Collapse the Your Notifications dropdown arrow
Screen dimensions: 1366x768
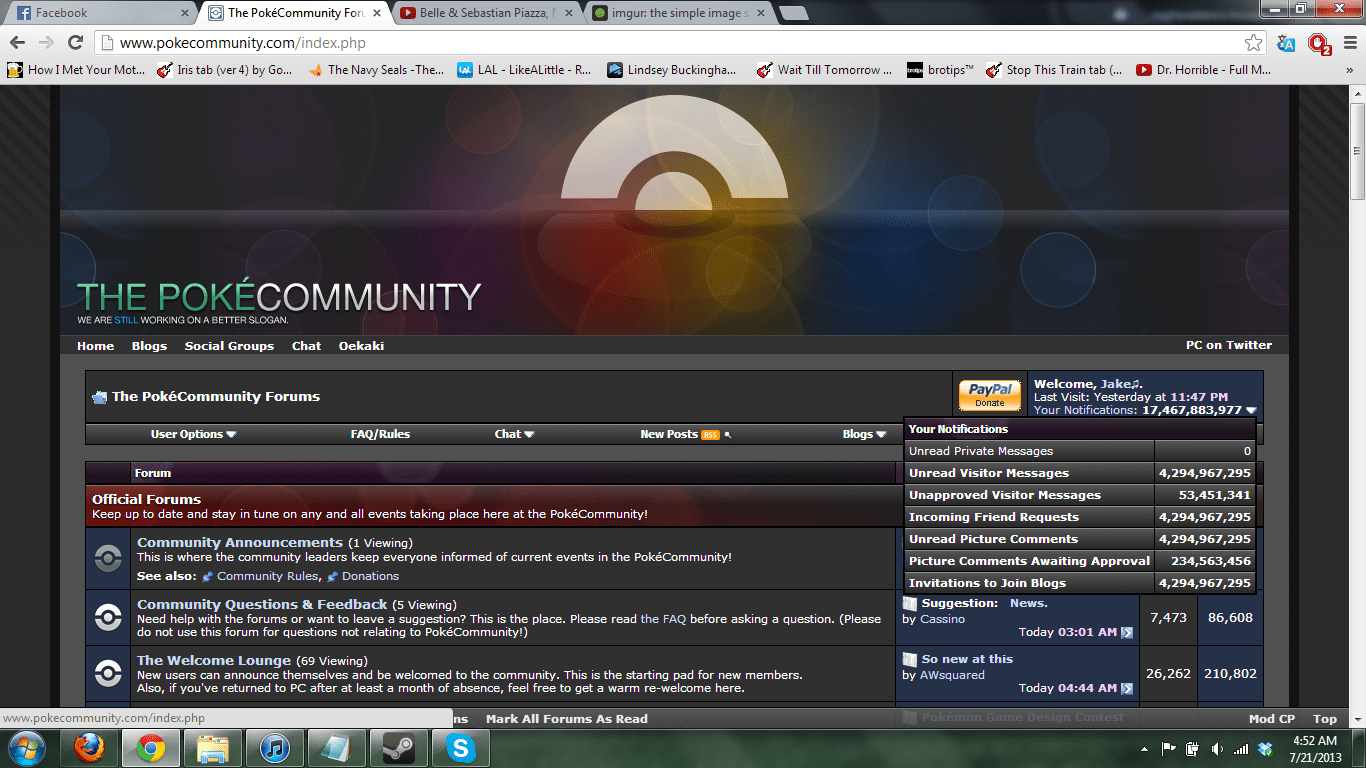pyautogui.click(x=1251, y=410)
